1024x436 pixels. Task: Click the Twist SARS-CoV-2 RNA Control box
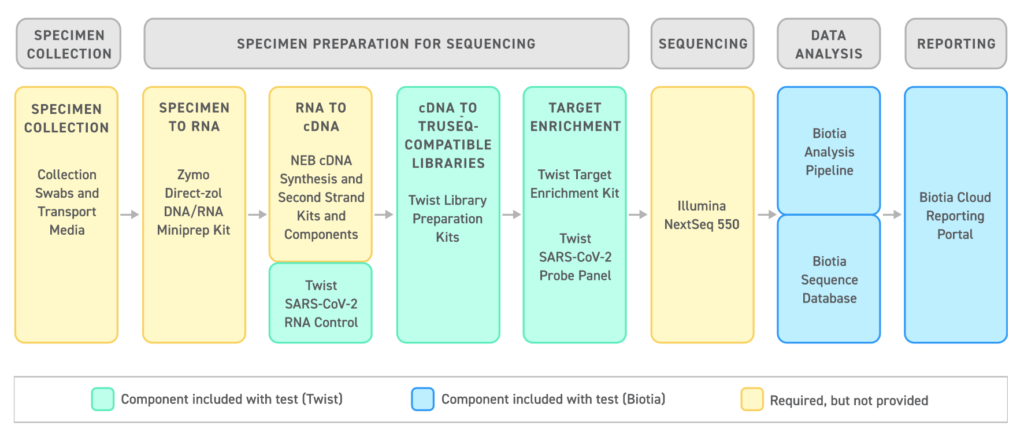coord(321,303)
